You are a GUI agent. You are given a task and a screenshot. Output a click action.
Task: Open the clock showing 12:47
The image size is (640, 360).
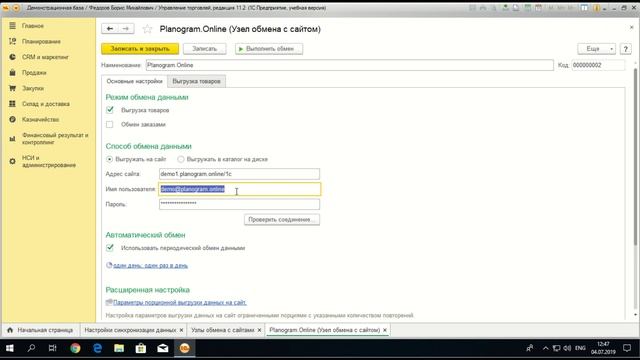(603, 348)
